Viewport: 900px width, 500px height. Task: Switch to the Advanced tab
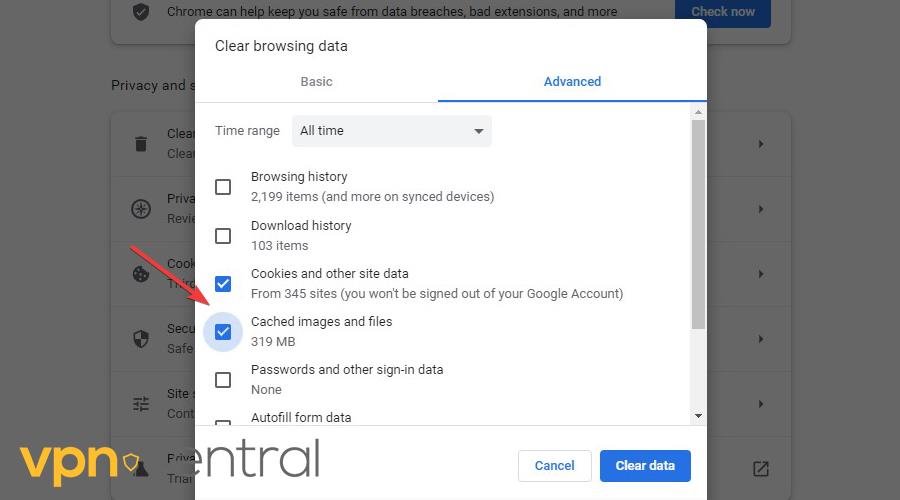(572, 82)
